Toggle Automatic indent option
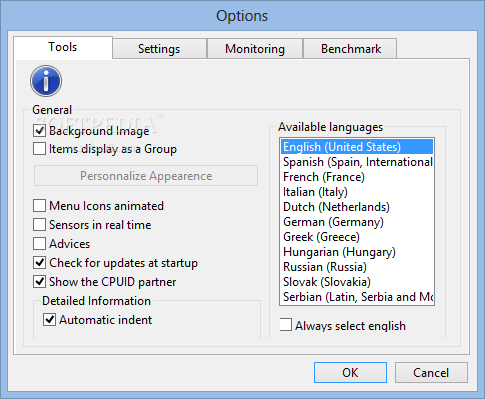Viewport: 485px width, 399px height. coord(49,320)
